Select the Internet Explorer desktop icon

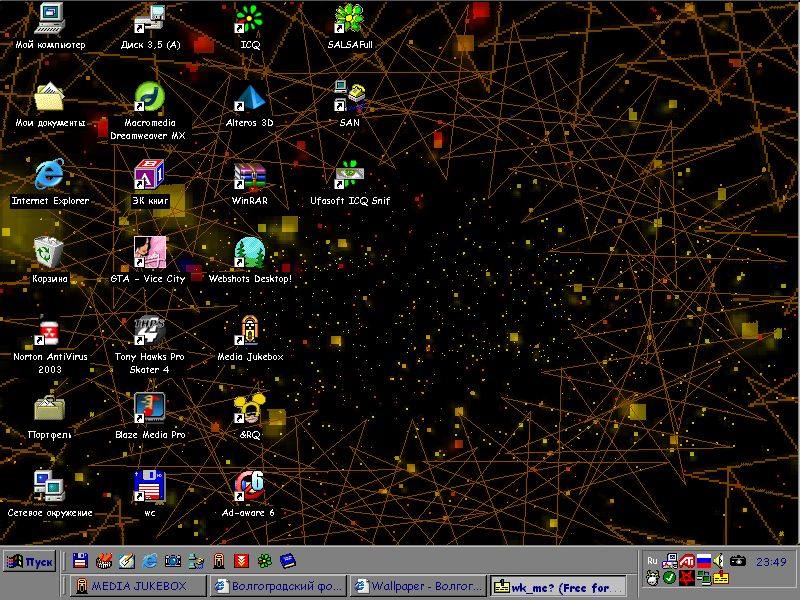49,182
